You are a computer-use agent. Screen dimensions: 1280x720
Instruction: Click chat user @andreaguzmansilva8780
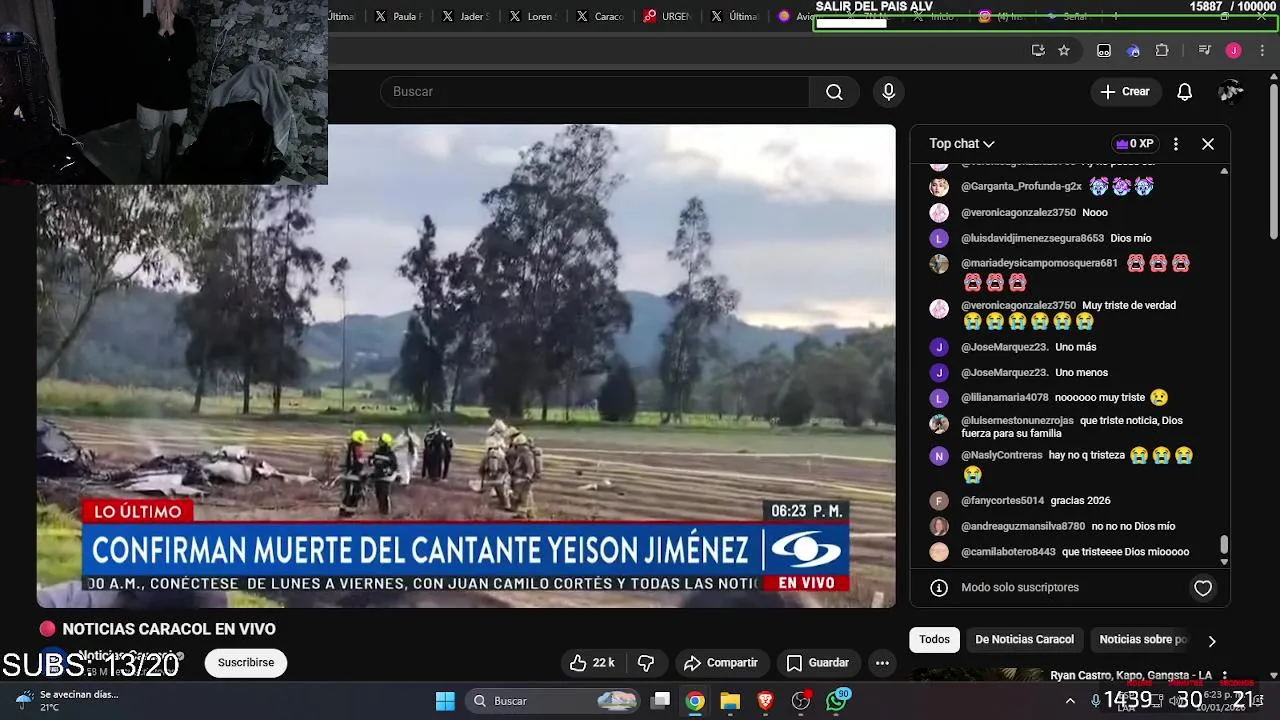point(1023,526)
